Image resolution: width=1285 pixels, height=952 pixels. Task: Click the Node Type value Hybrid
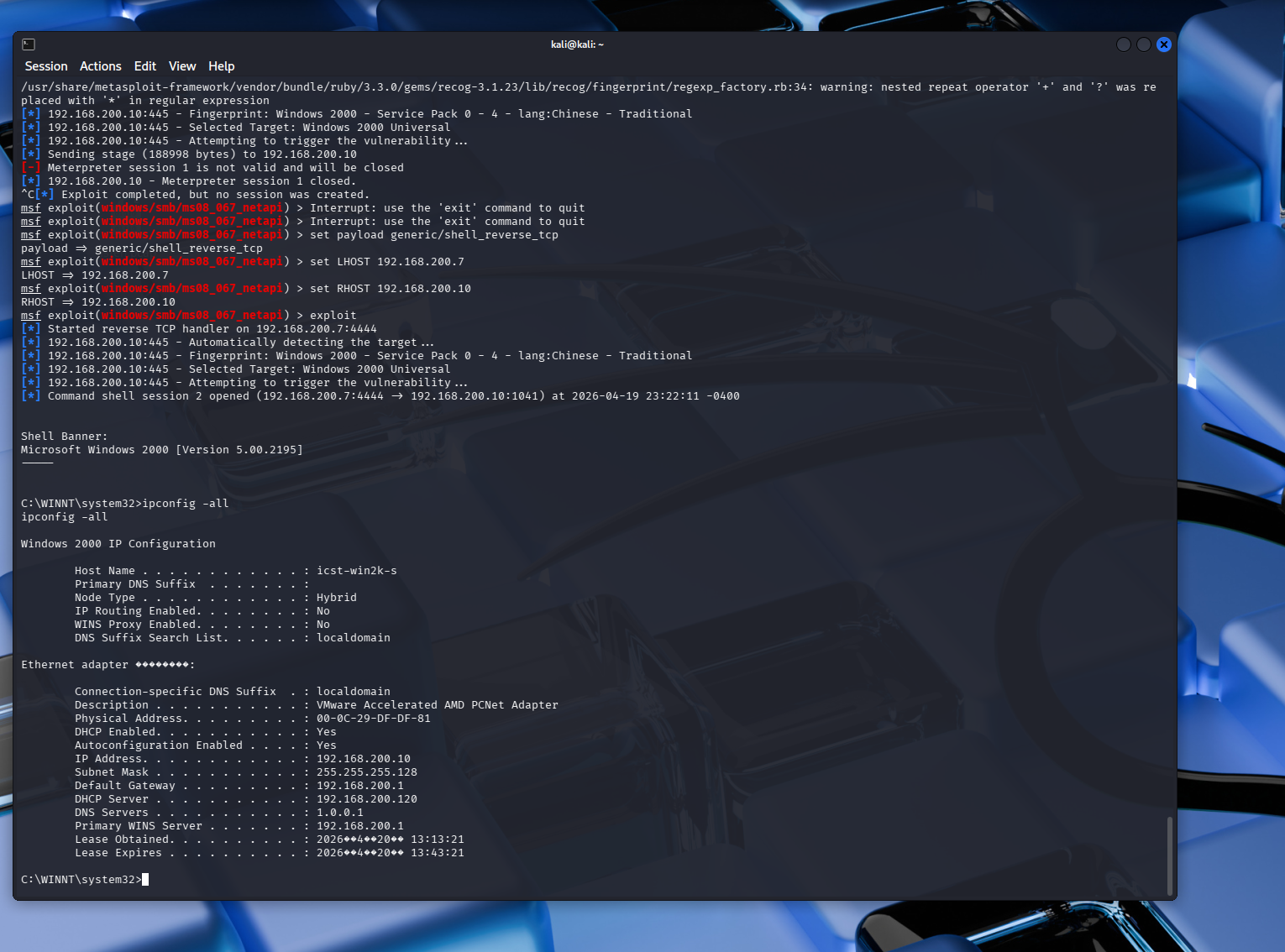click(x=337, y=598)
